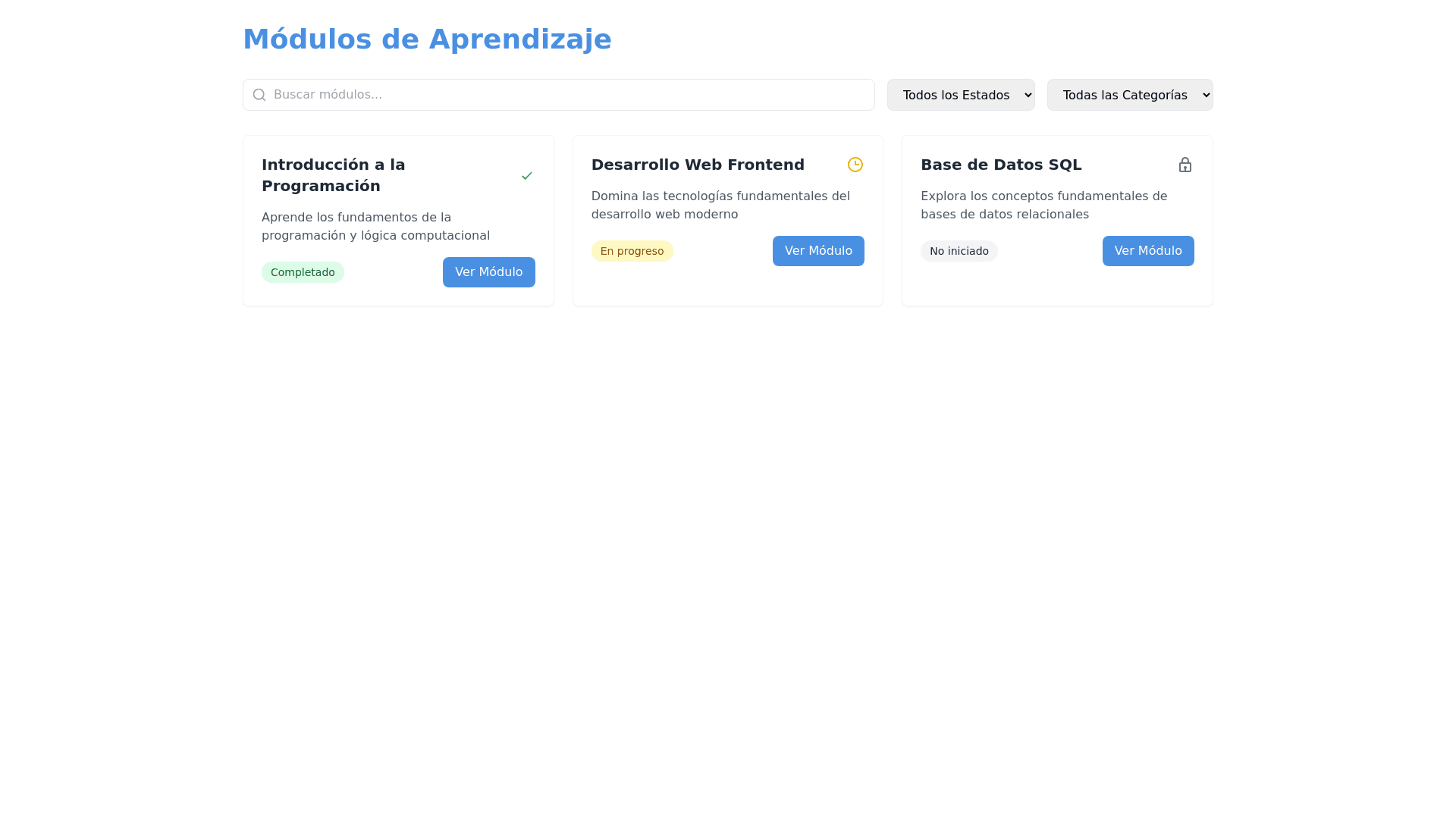Click the SQL module description text
The width and height of the screenshot is (1456, 819).
pos(1043,205)
